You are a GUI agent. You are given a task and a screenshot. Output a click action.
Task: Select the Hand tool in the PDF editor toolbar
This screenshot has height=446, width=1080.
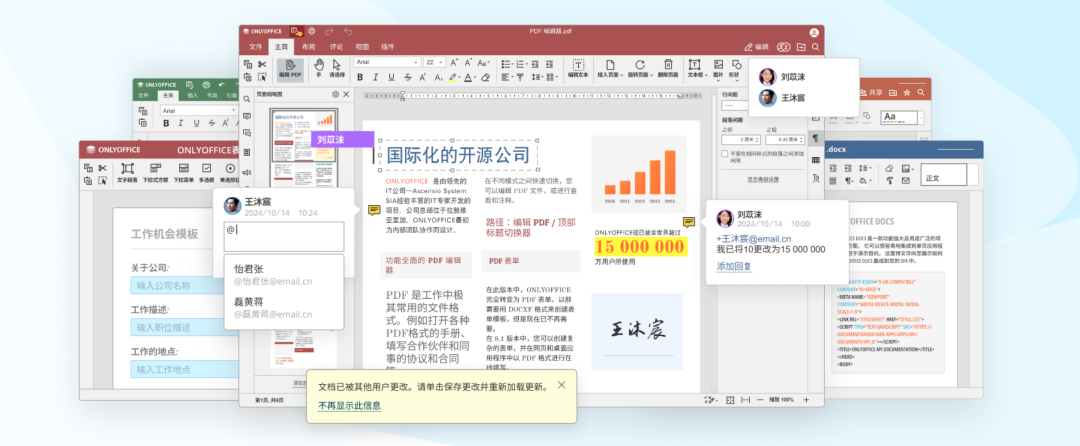click(x=319, y=67)
